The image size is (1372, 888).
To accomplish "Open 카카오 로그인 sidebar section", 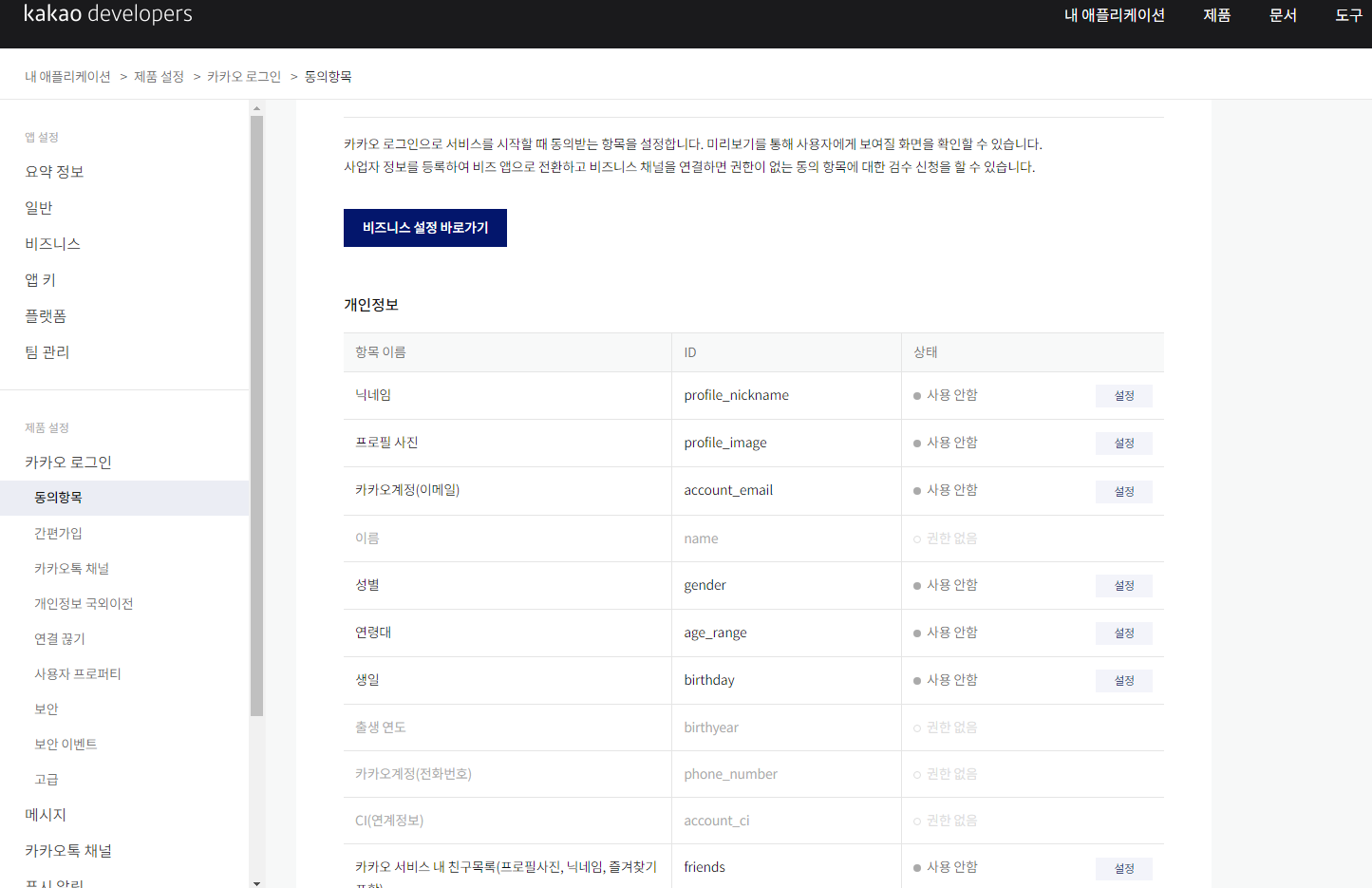I will [x=68, y=463].
